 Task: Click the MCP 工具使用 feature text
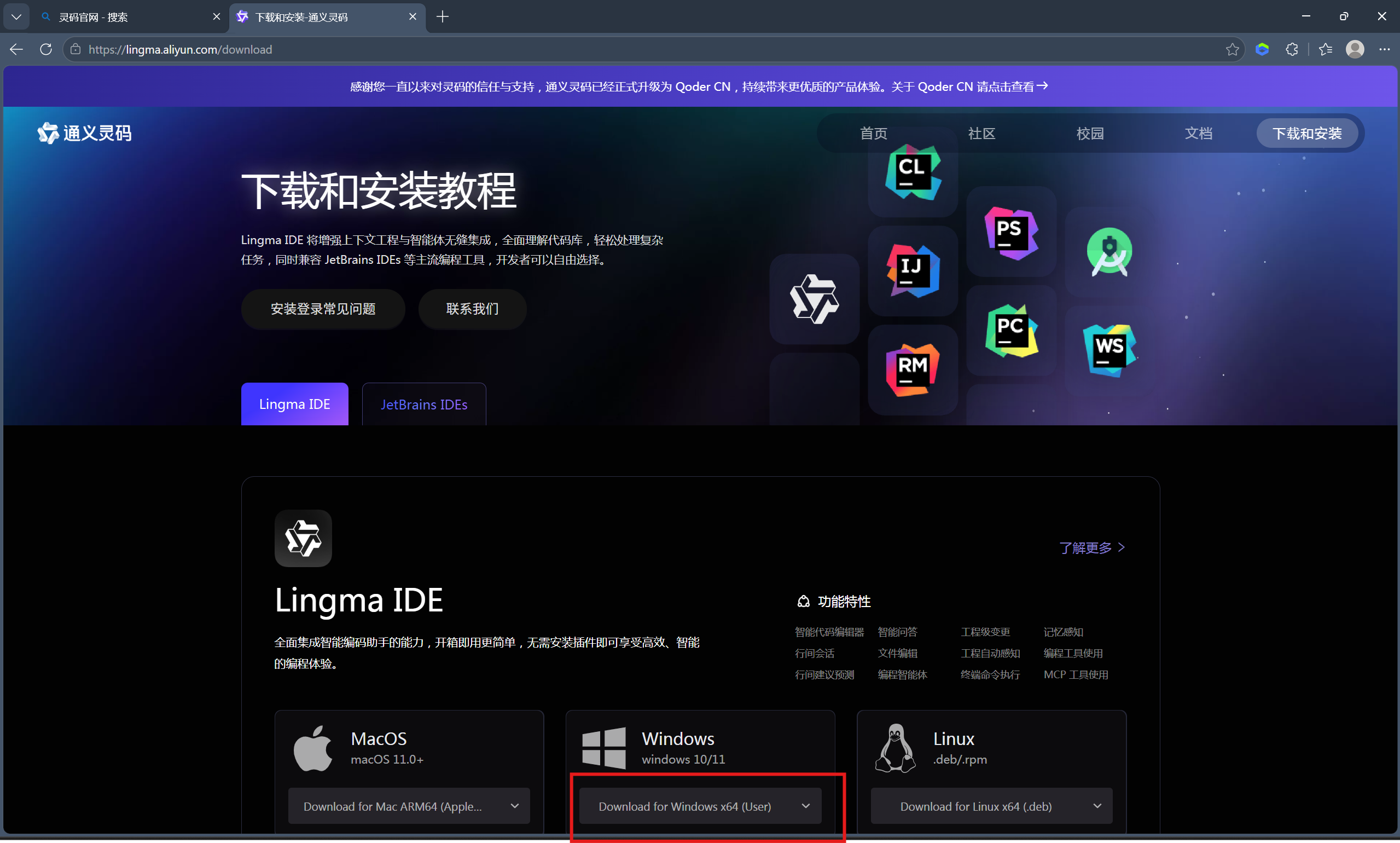click(x=1076, y=675)
